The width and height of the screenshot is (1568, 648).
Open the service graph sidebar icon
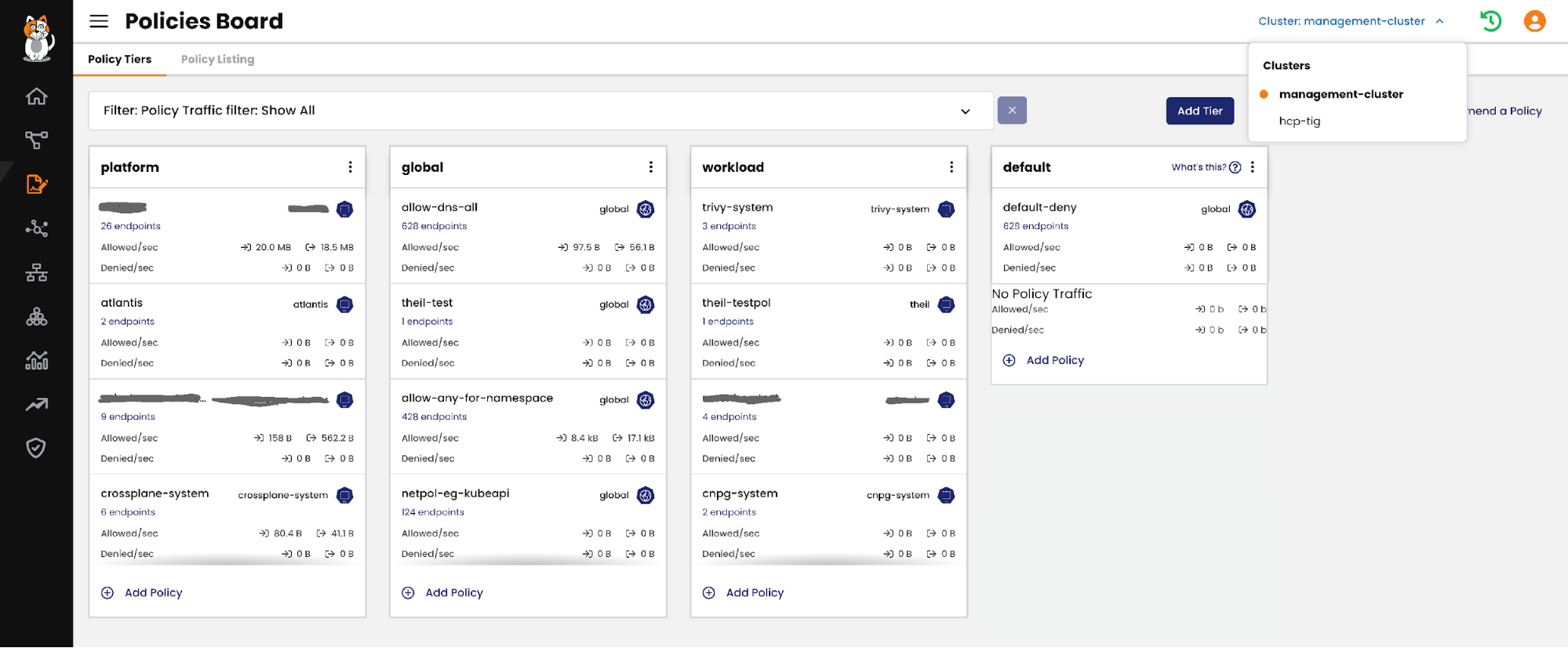(x=36, y=140)
